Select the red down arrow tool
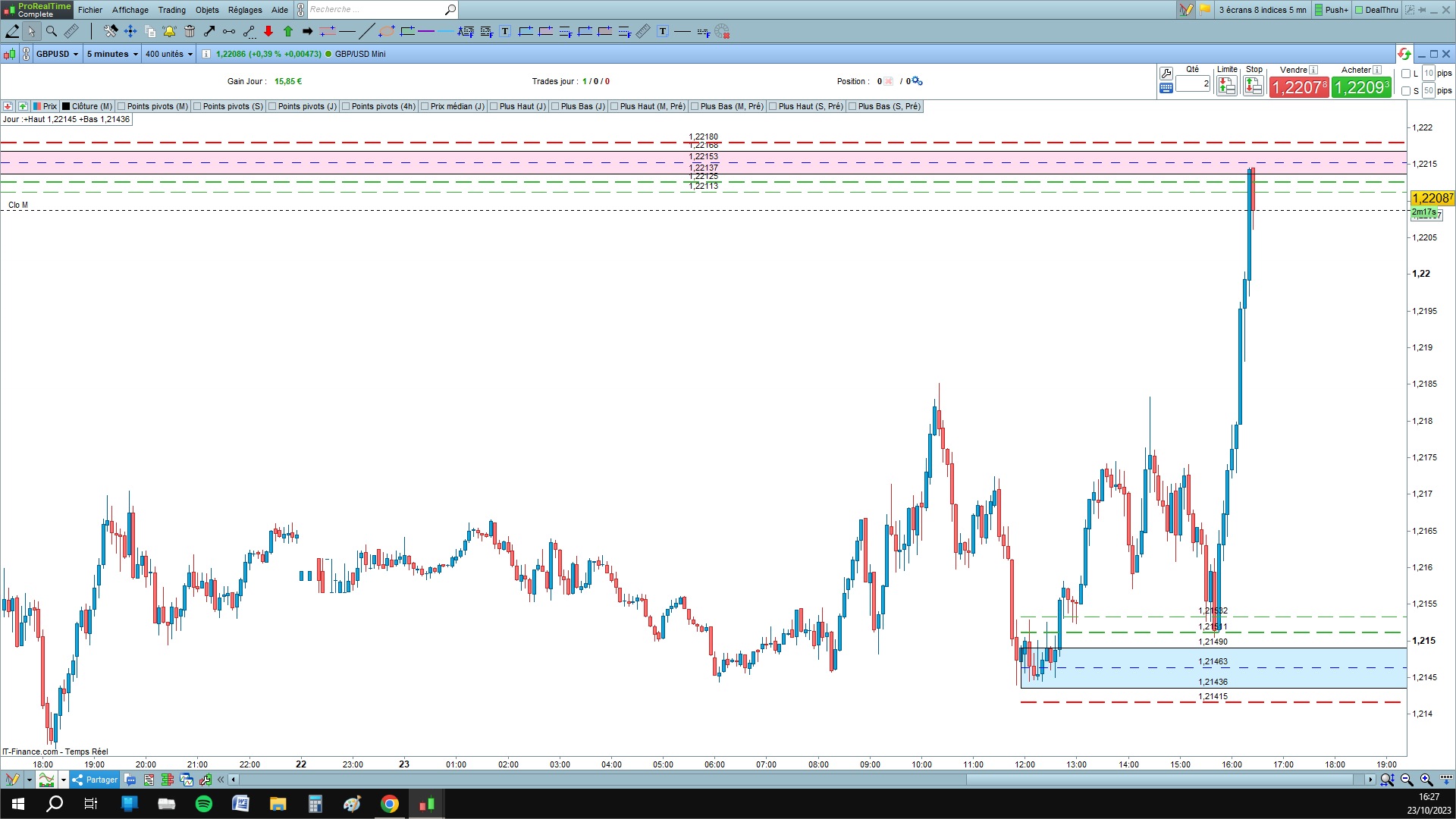This screenshot has height=819, width=1456. tap(268, 31)
